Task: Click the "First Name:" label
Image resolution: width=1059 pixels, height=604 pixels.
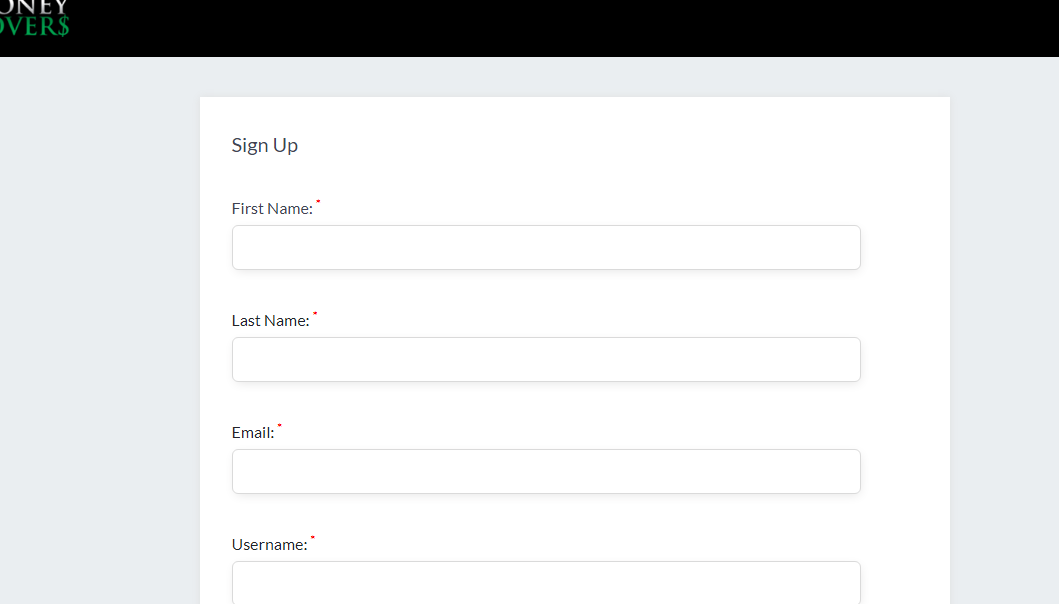Action: pos(272,209)
